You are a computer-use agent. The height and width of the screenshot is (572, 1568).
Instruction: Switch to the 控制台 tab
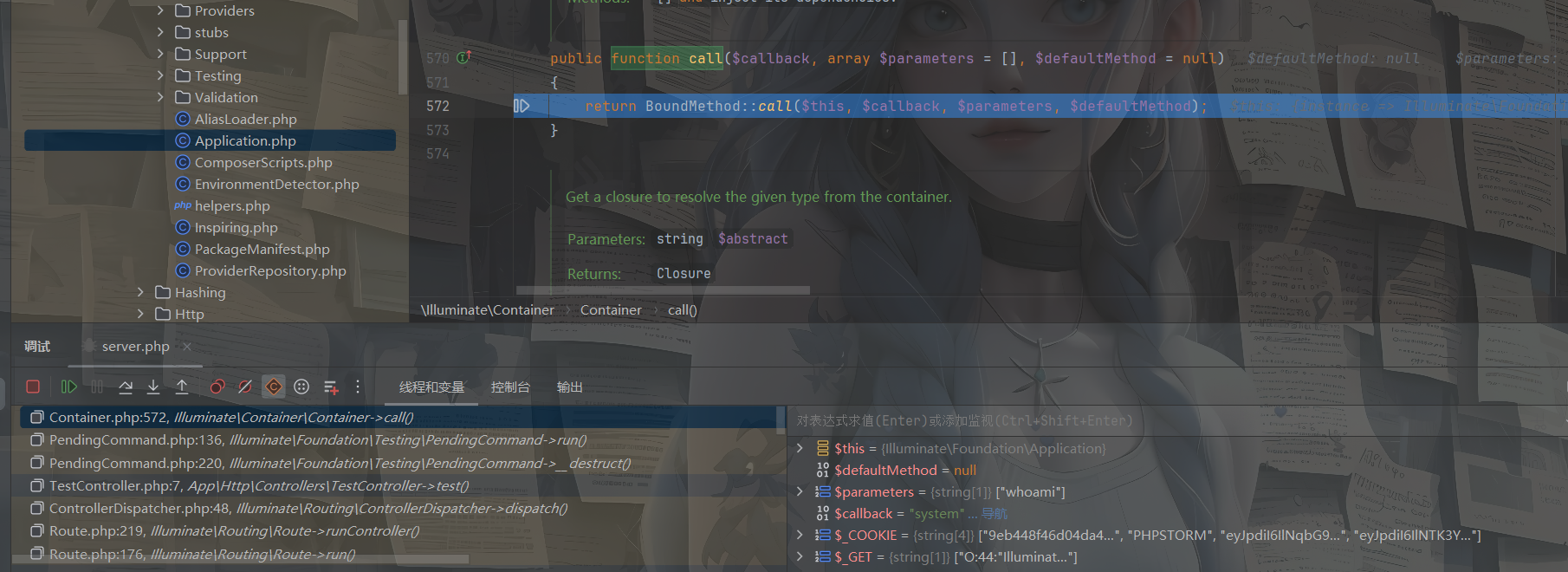(x=509, y=387)
